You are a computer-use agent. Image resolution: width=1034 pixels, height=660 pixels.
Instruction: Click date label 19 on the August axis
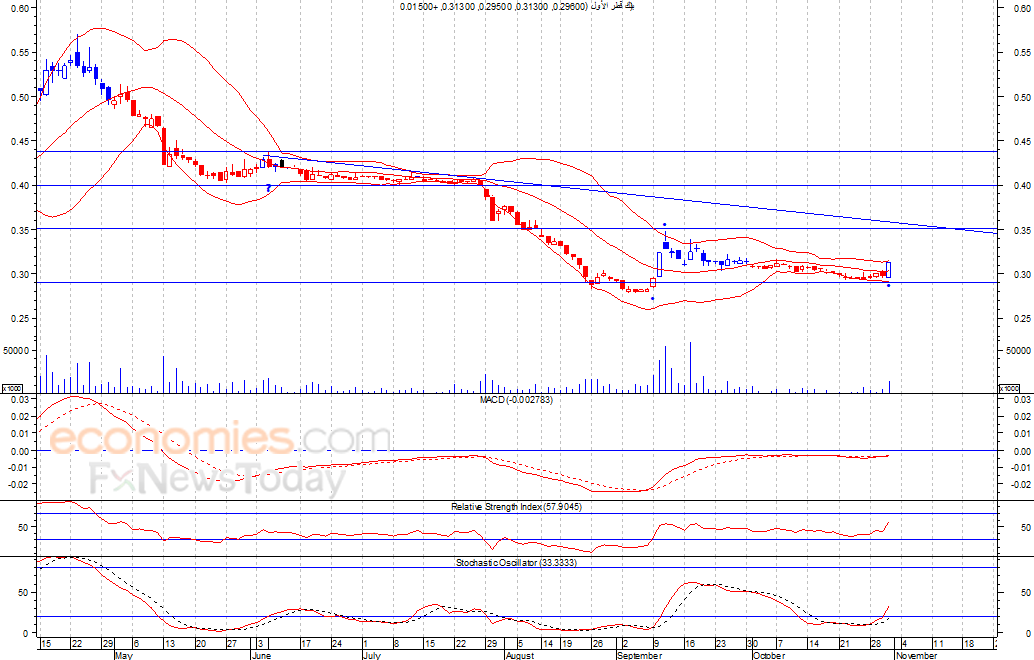point(566,644)
